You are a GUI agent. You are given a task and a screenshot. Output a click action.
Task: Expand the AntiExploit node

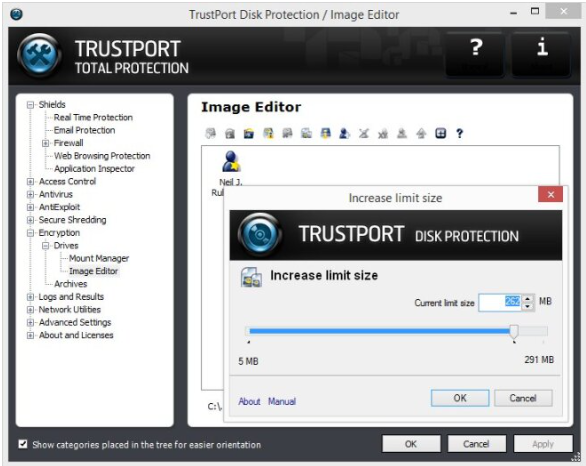[x=30, y=207]
